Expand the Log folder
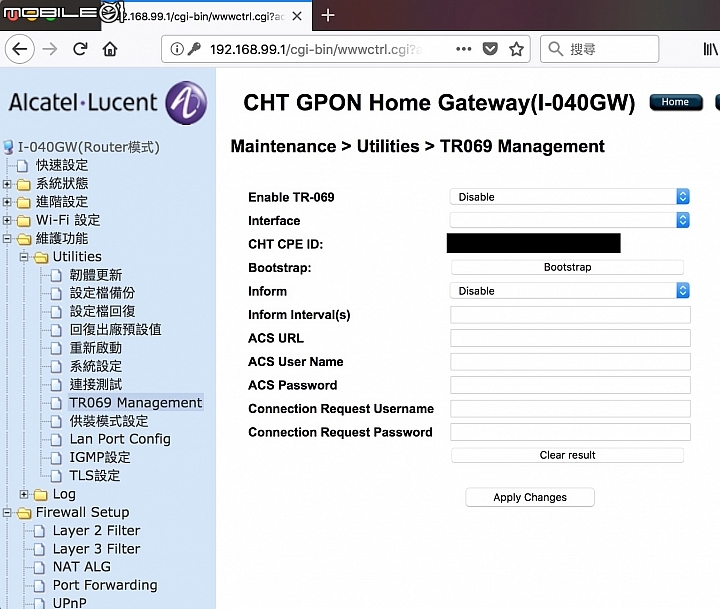The width and height of the screenshot is (720, 609). tap(24, 494)
